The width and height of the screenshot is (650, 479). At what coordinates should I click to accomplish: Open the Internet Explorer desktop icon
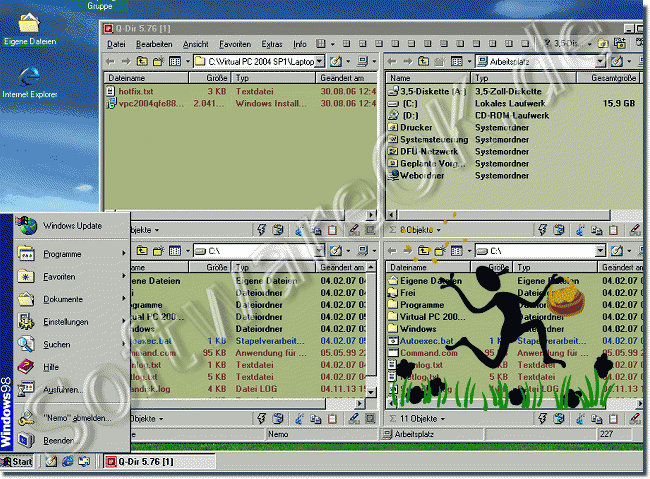[29, 82]
